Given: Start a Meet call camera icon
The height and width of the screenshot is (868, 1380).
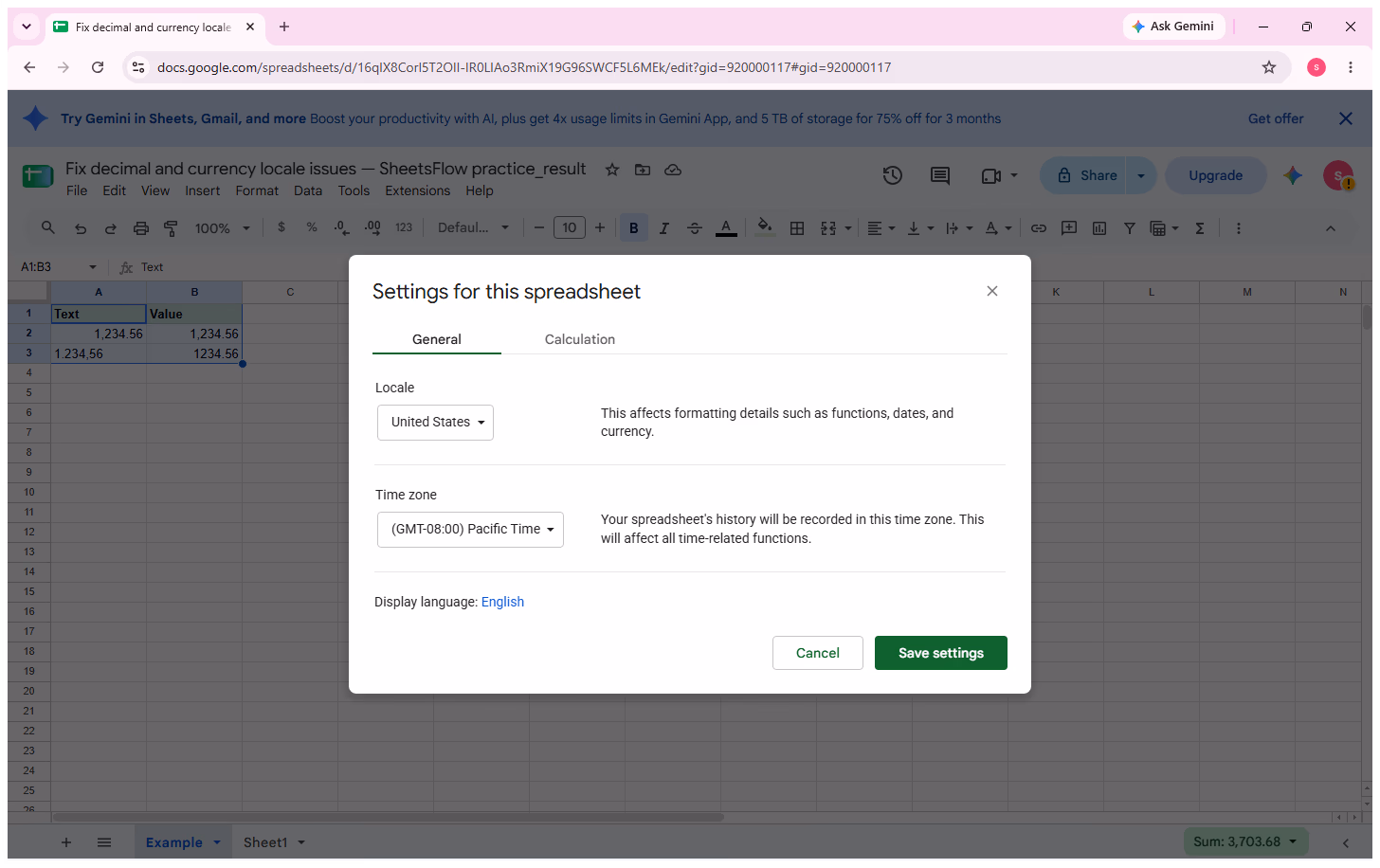Looking at the screenshot, I should point(991,175).
